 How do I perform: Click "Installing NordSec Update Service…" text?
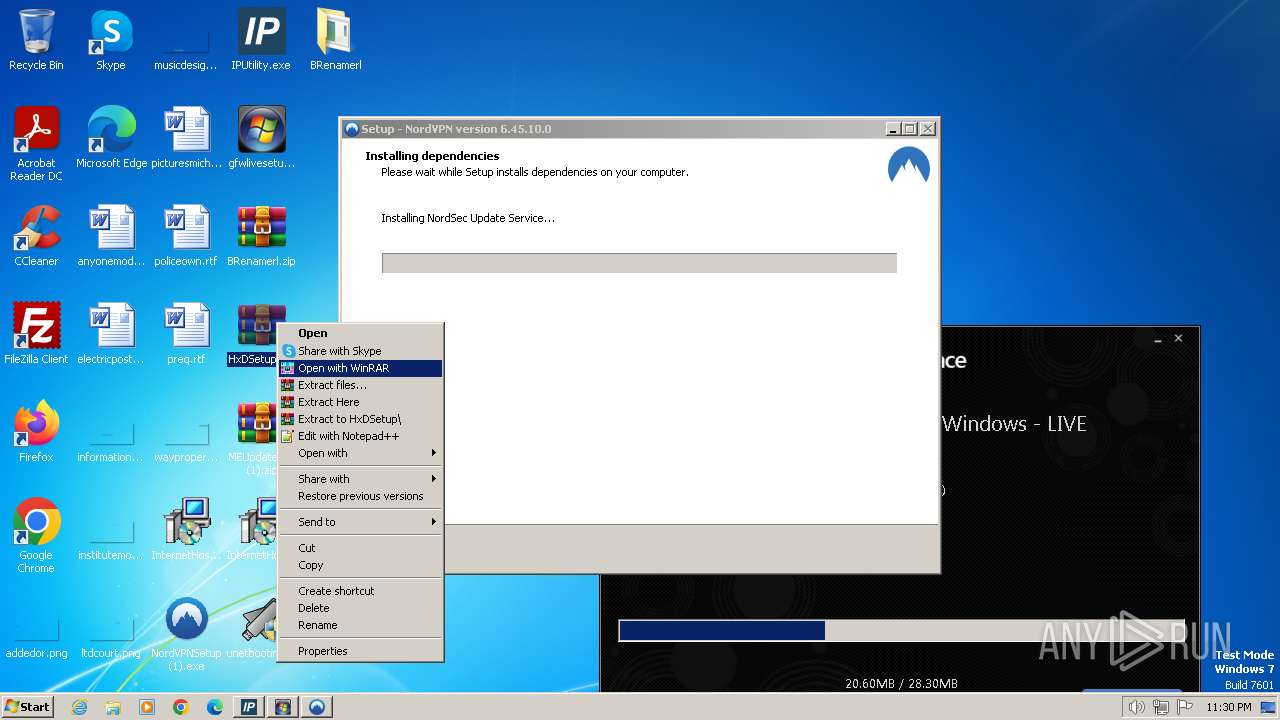[x=467, y=218]
